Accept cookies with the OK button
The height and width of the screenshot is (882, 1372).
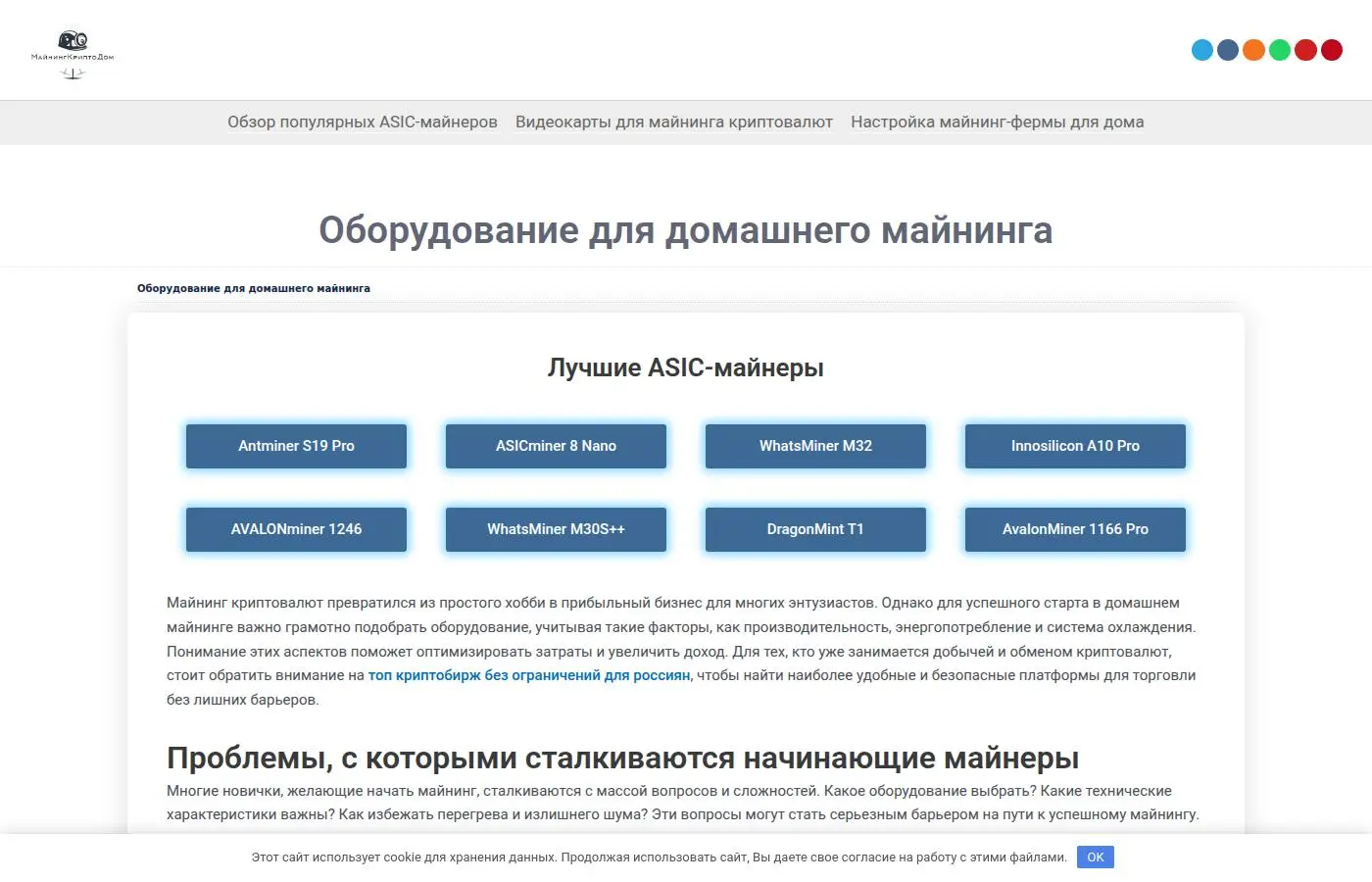point(1096,857)
